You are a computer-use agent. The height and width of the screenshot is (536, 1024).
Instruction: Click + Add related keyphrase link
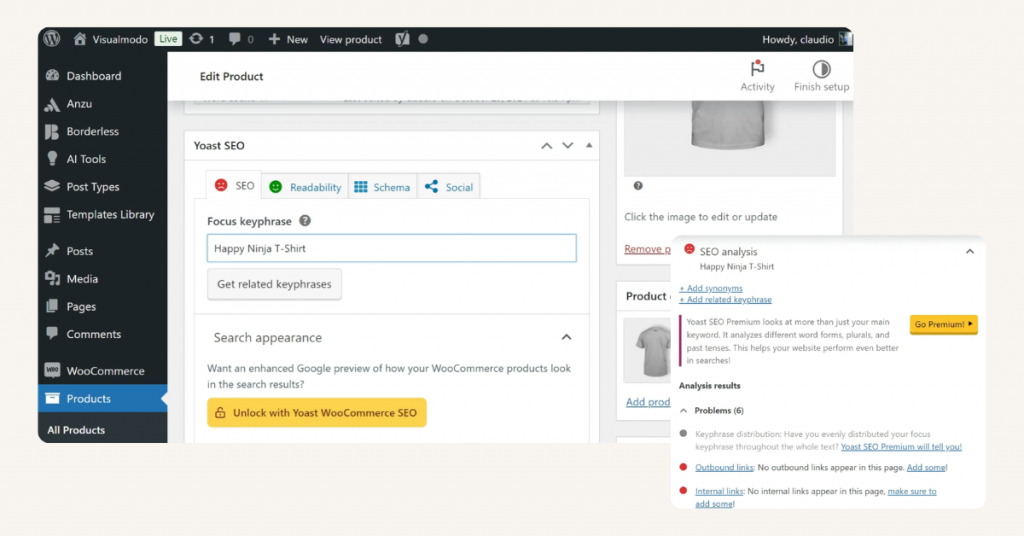tap(726, 300)
